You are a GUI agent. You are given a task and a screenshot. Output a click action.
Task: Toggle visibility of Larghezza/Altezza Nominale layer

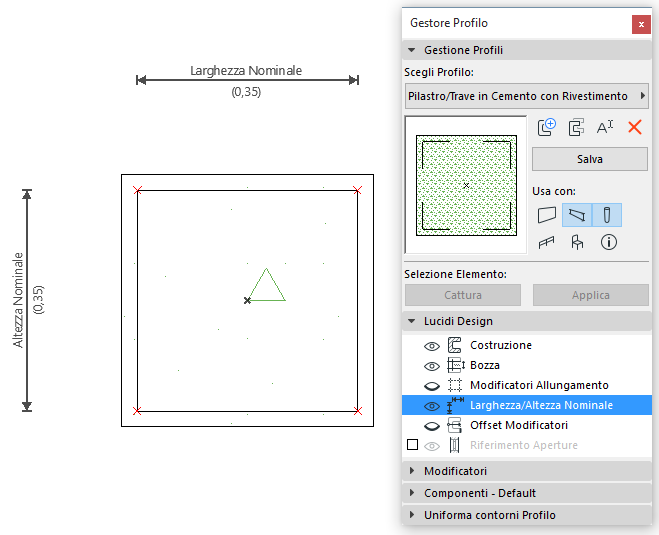point(432,406)
